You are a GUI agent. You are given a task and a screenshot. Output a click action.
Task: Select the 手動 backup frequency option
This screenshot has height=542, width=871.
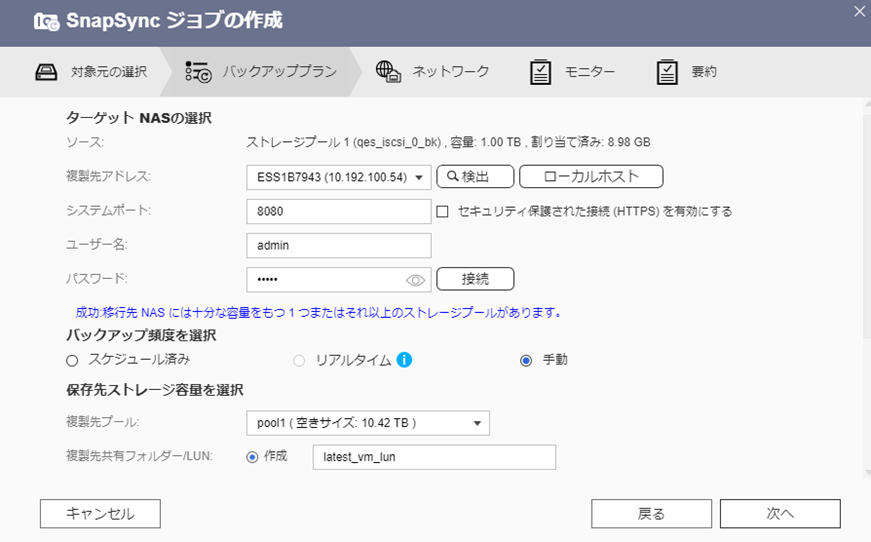tap(526, 360)
